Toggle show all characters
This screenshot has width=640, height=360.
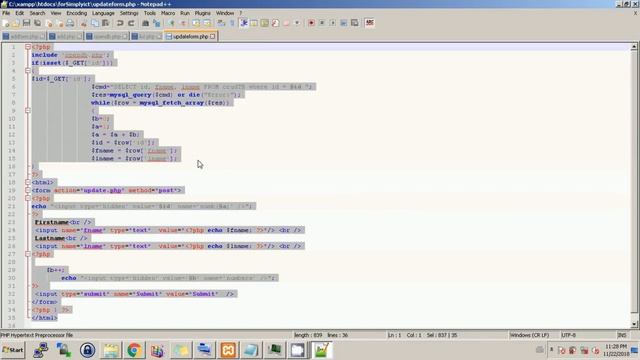232,23
